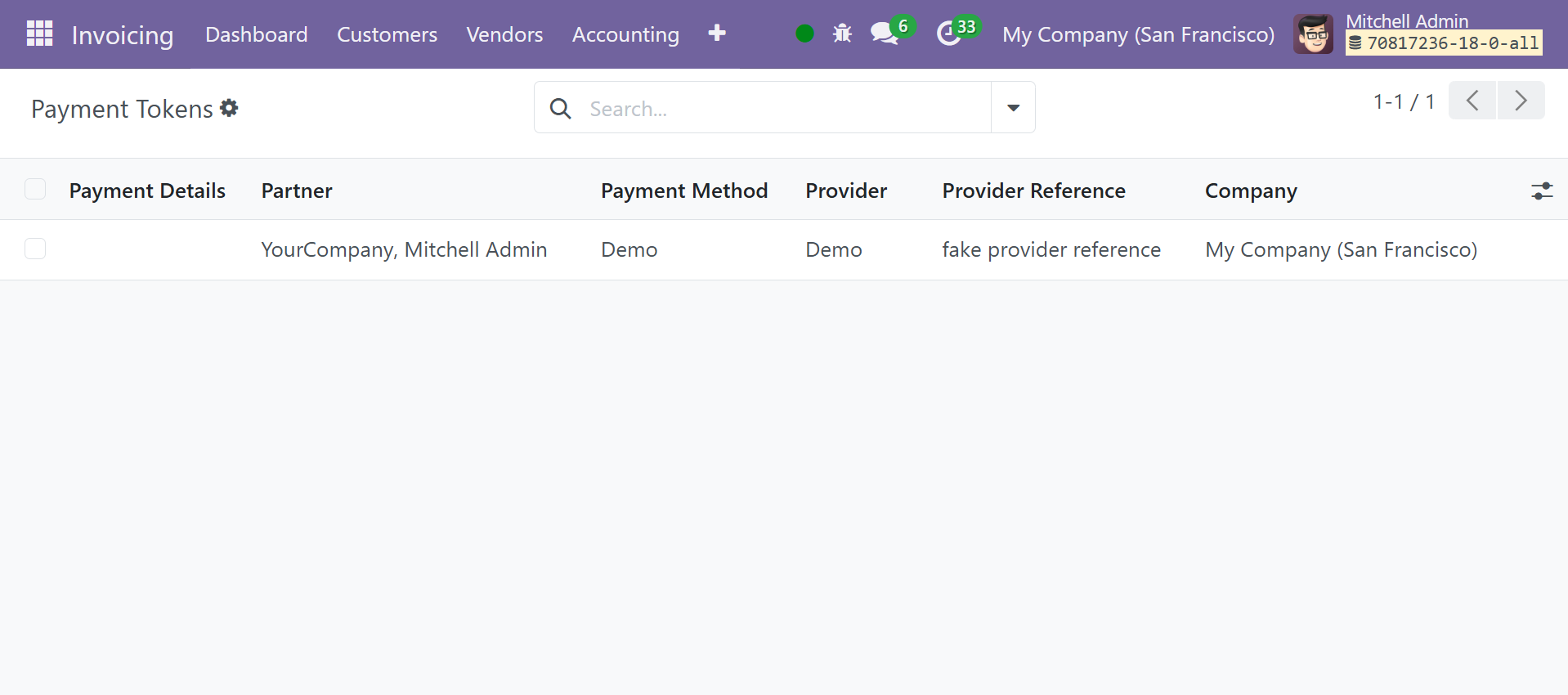Sort by Company column header
Image resolution: width=1568 pixels, height=695 pixels.
tap(1251, 191)
